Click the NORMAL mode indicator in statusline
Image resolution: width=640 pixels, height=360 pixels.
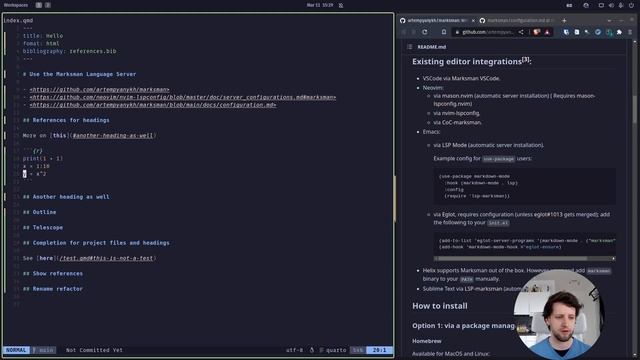pyautogui.click(x=16, y=350)
